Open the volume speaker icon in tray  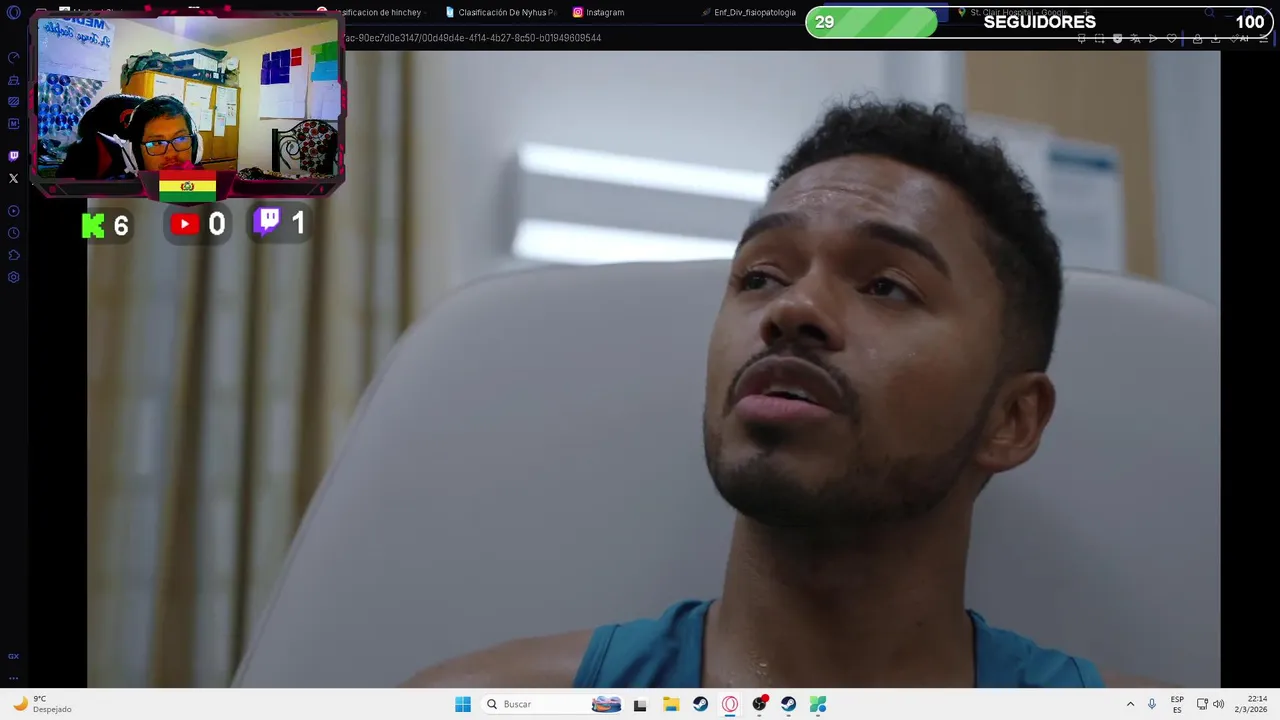click(1218, 704)
